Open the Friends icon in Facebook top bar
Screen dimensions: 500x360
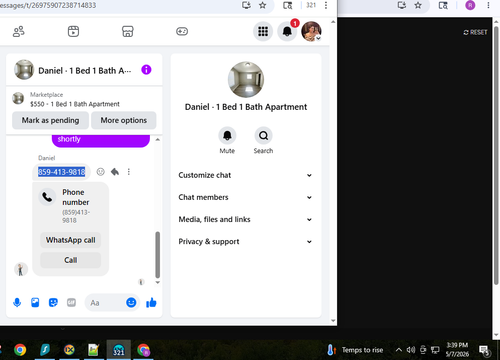pos(19,32)
